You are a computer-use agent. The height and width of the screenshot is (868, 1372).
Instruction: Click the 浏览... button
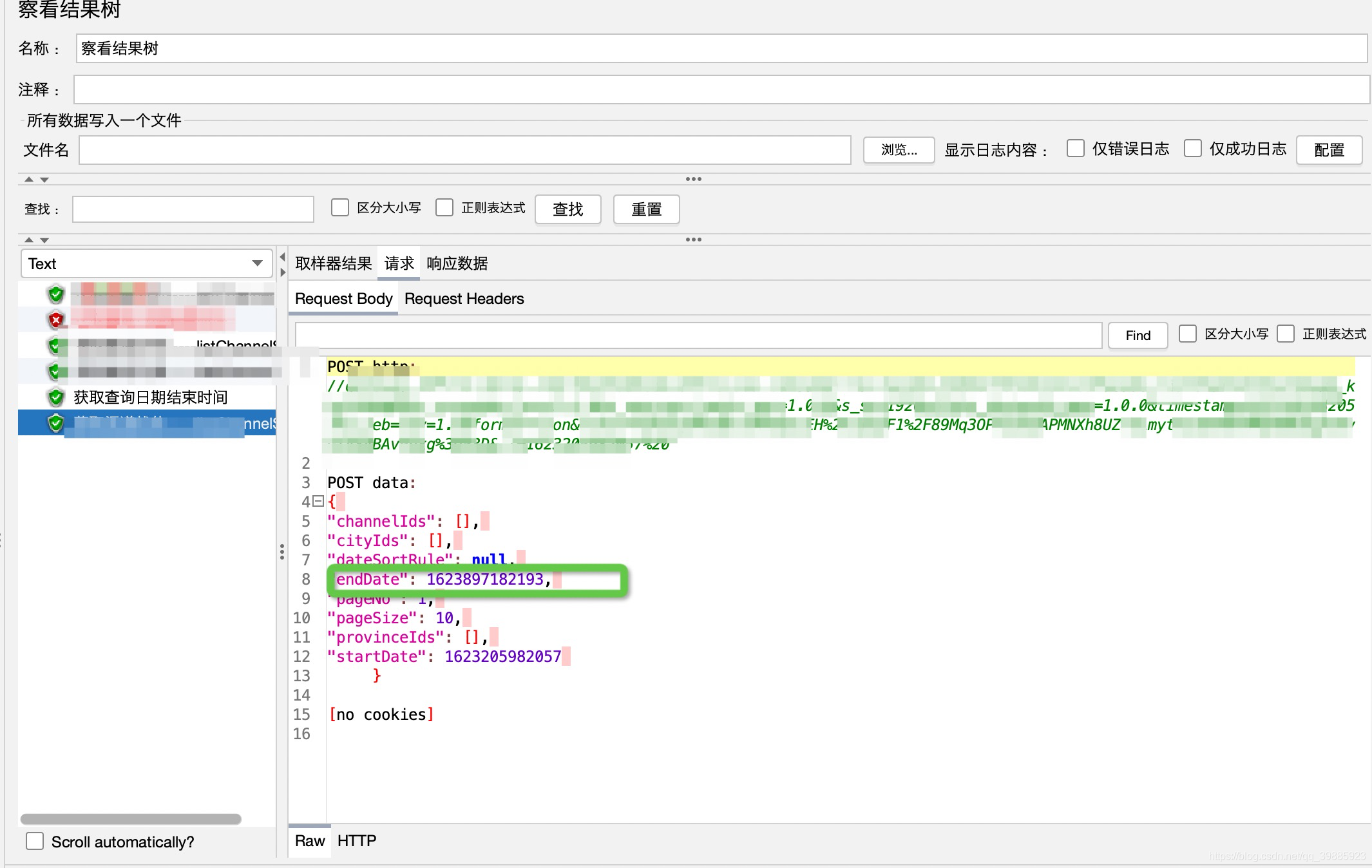(898, 150)
